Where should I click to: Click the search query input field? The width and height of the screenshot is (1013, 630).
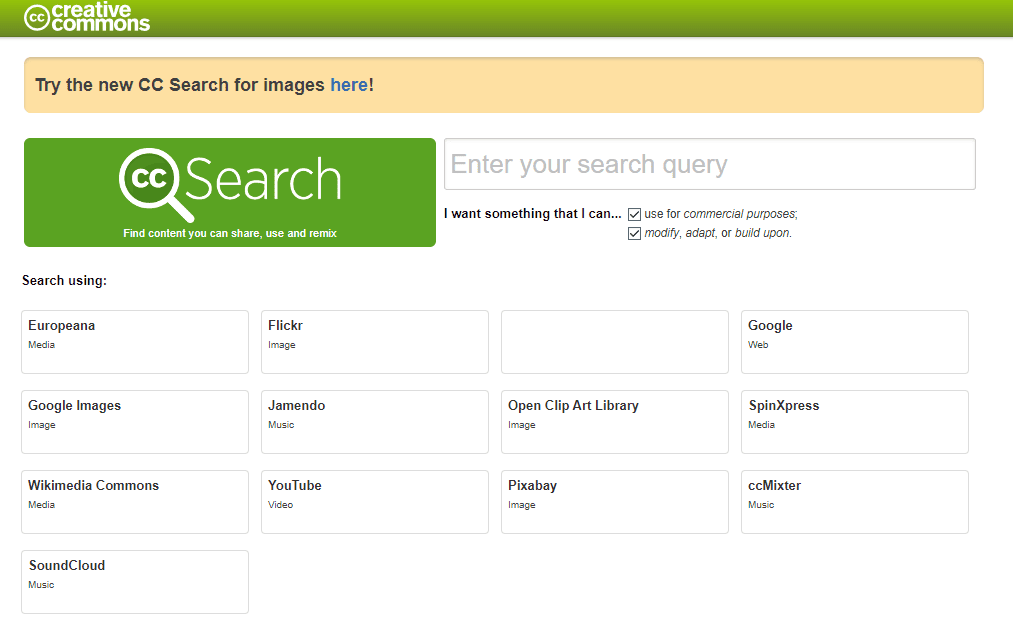coord(710,163)
